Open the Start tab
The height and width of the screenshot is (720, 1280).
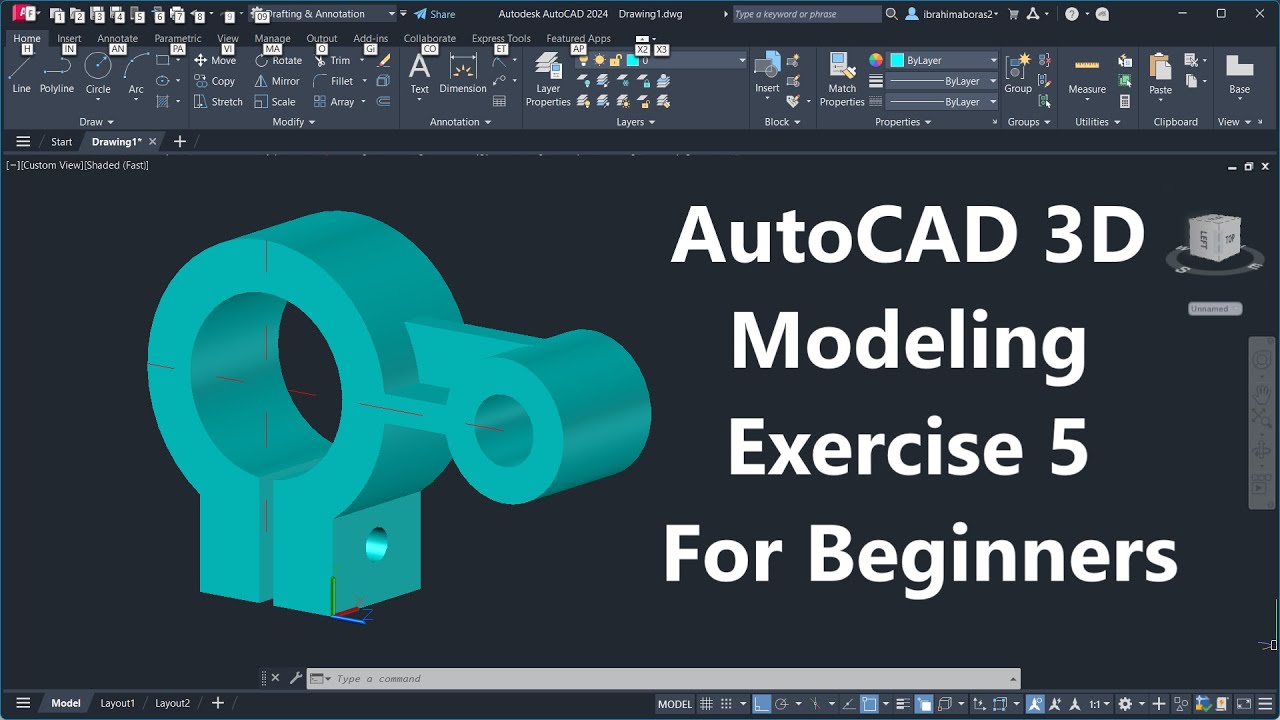pyautogui.click(x=62, y=142)
